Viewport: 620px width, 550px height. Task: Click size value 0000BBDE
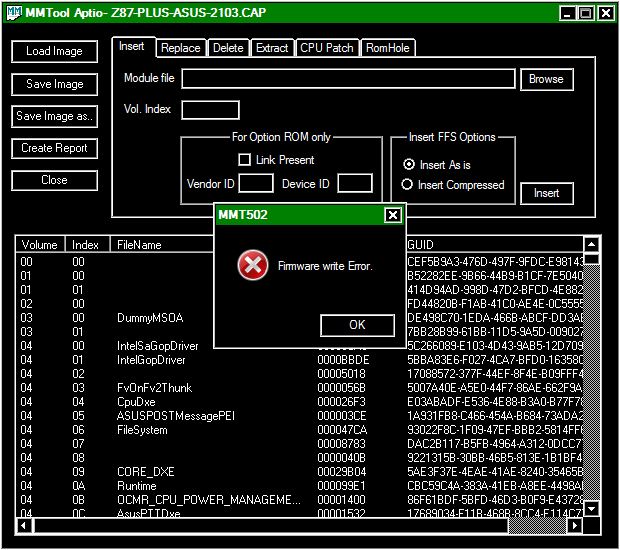(x=343, y=360)
